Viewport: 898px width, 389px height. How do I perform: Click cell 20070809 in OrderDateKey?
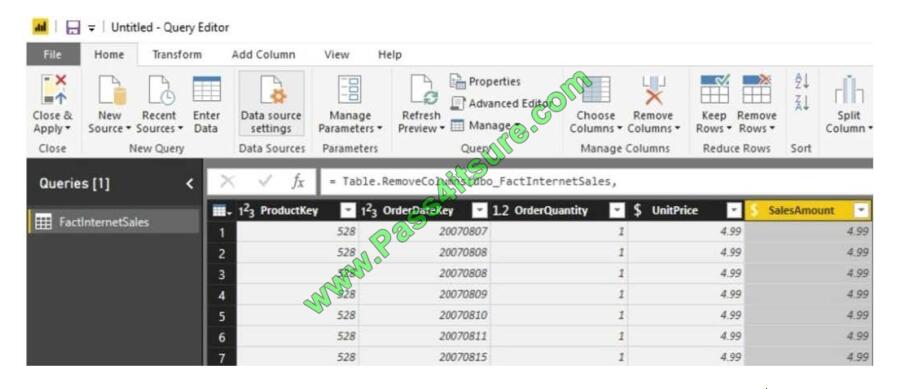tap(424, 294)
